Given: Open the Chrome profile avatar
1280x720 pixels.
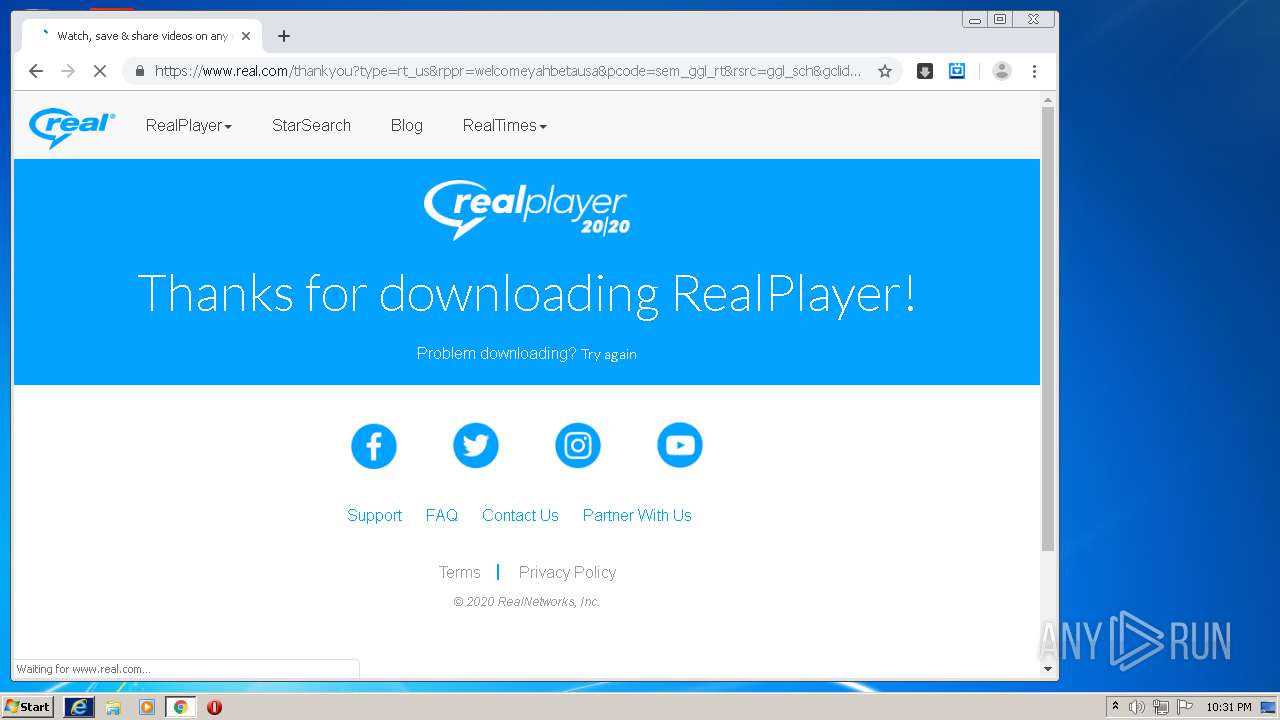Looking at the screenshot, I should coord(1002,71).
